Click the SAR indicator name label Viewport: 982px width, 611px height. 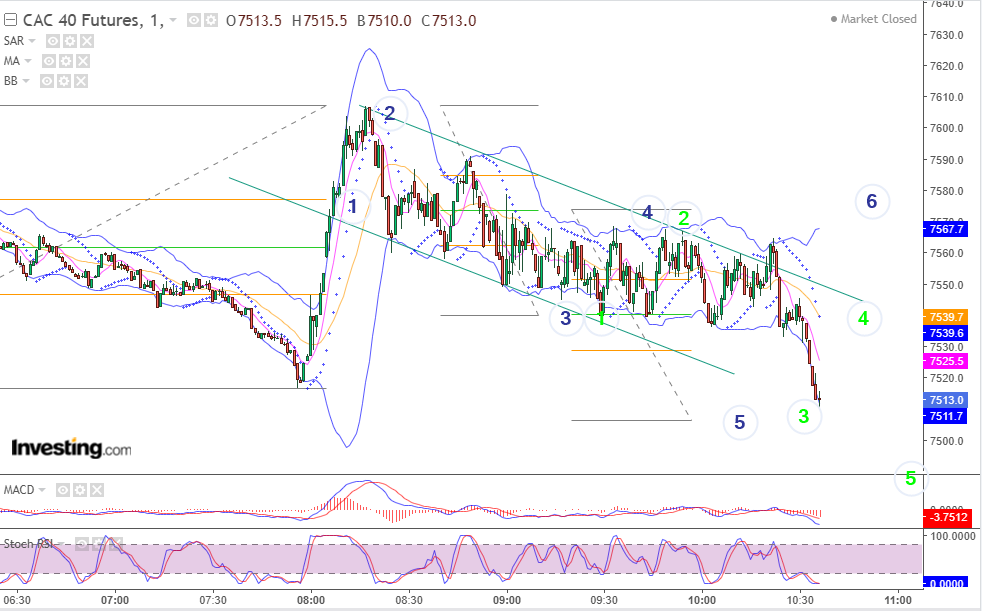[14, 41]
